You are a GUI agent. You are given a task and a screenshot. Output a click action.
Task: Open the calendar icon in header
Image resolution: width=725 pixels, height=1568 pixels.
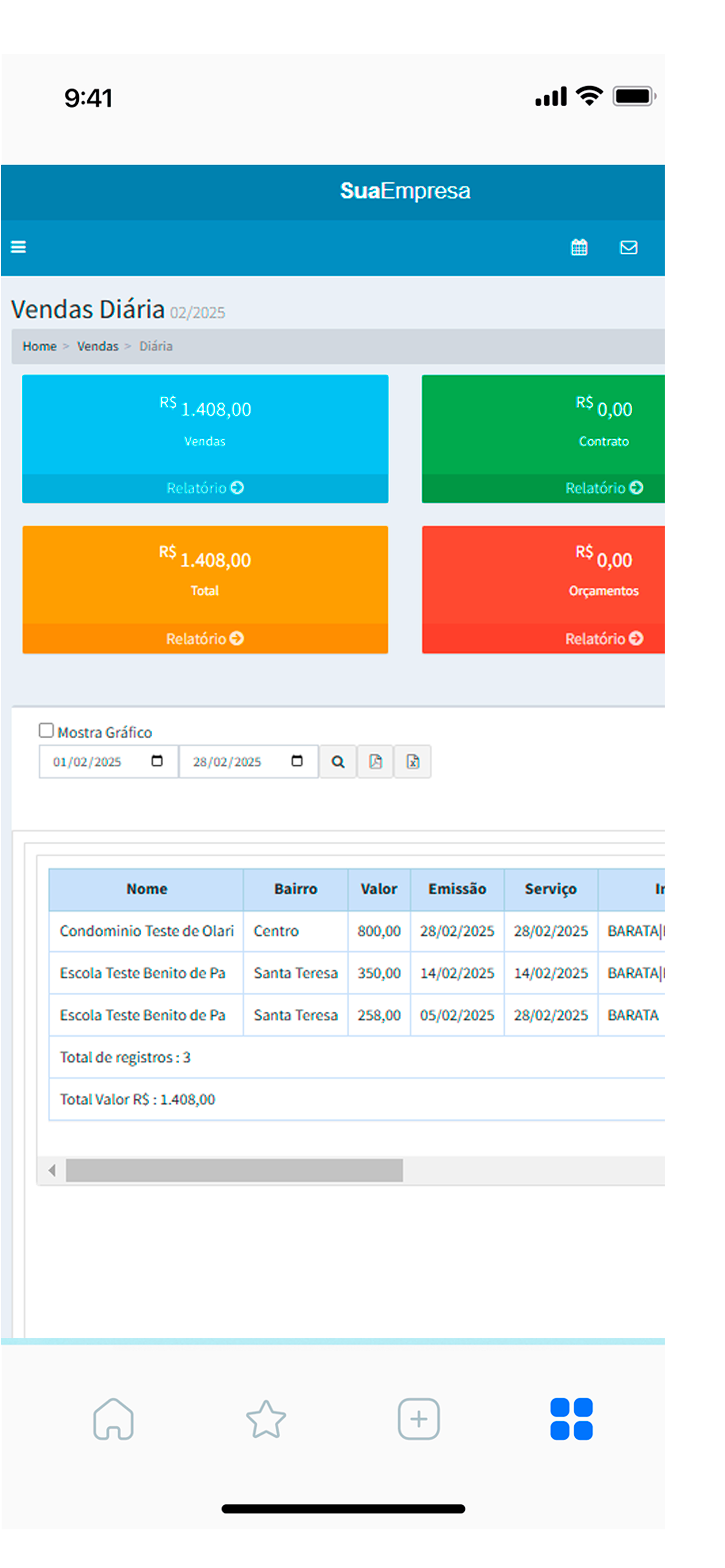pyautogui.click(x=578, y=247)
